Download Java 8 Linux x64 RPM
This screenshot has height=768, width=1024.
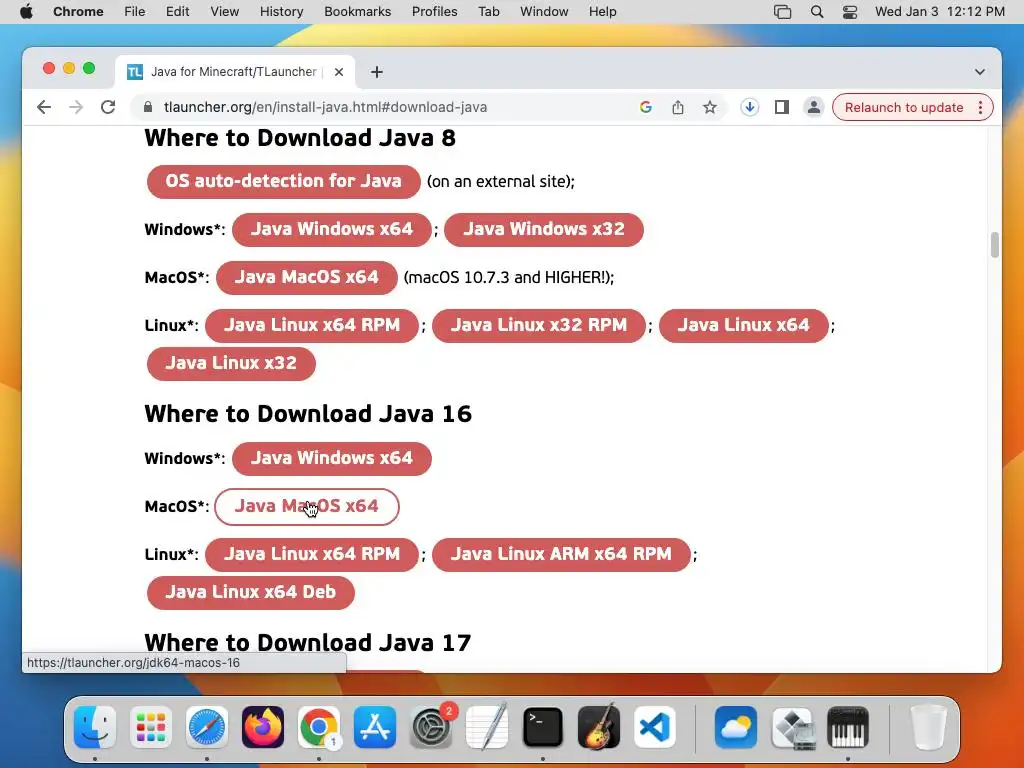[312, 325]
